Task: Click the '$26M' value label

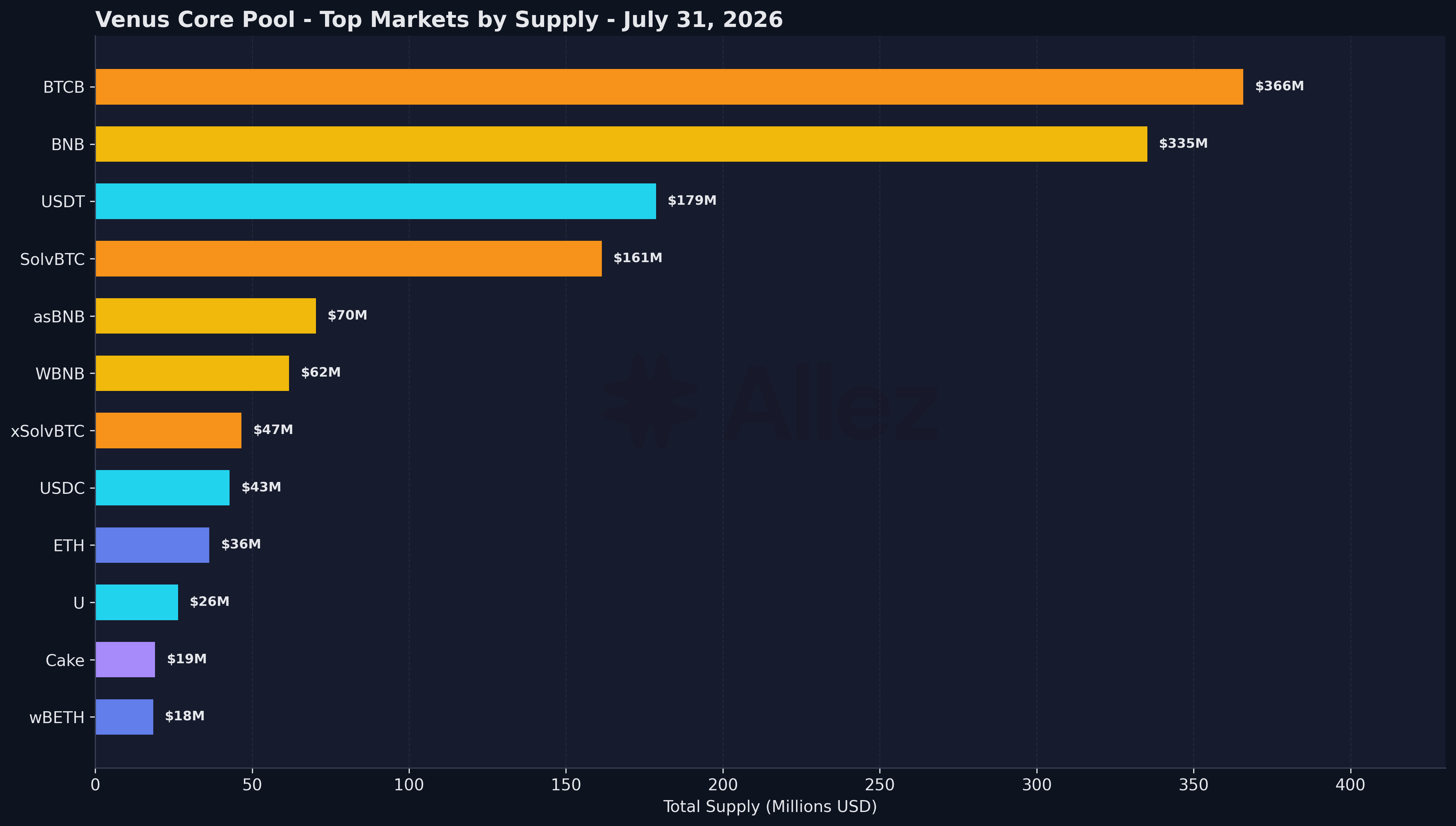Action: click(x=209, y=602)
